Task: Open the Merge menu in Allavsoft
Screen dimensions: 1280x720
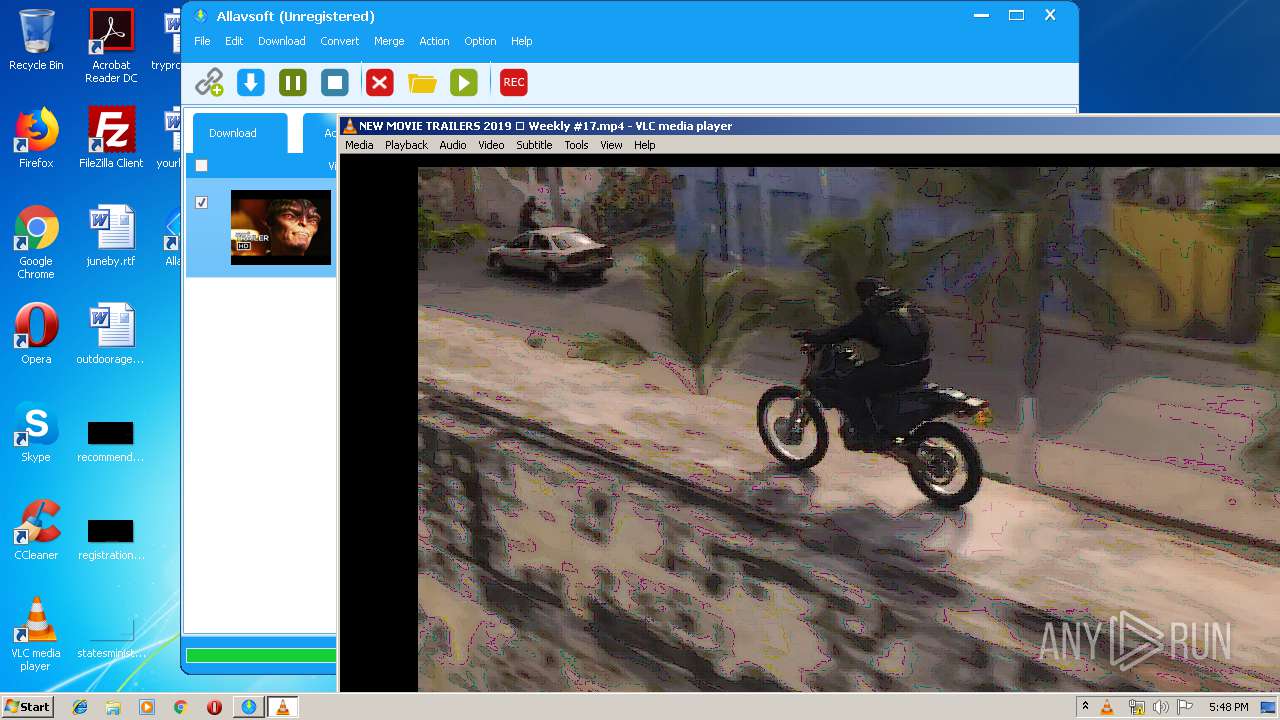Action: 389,41
